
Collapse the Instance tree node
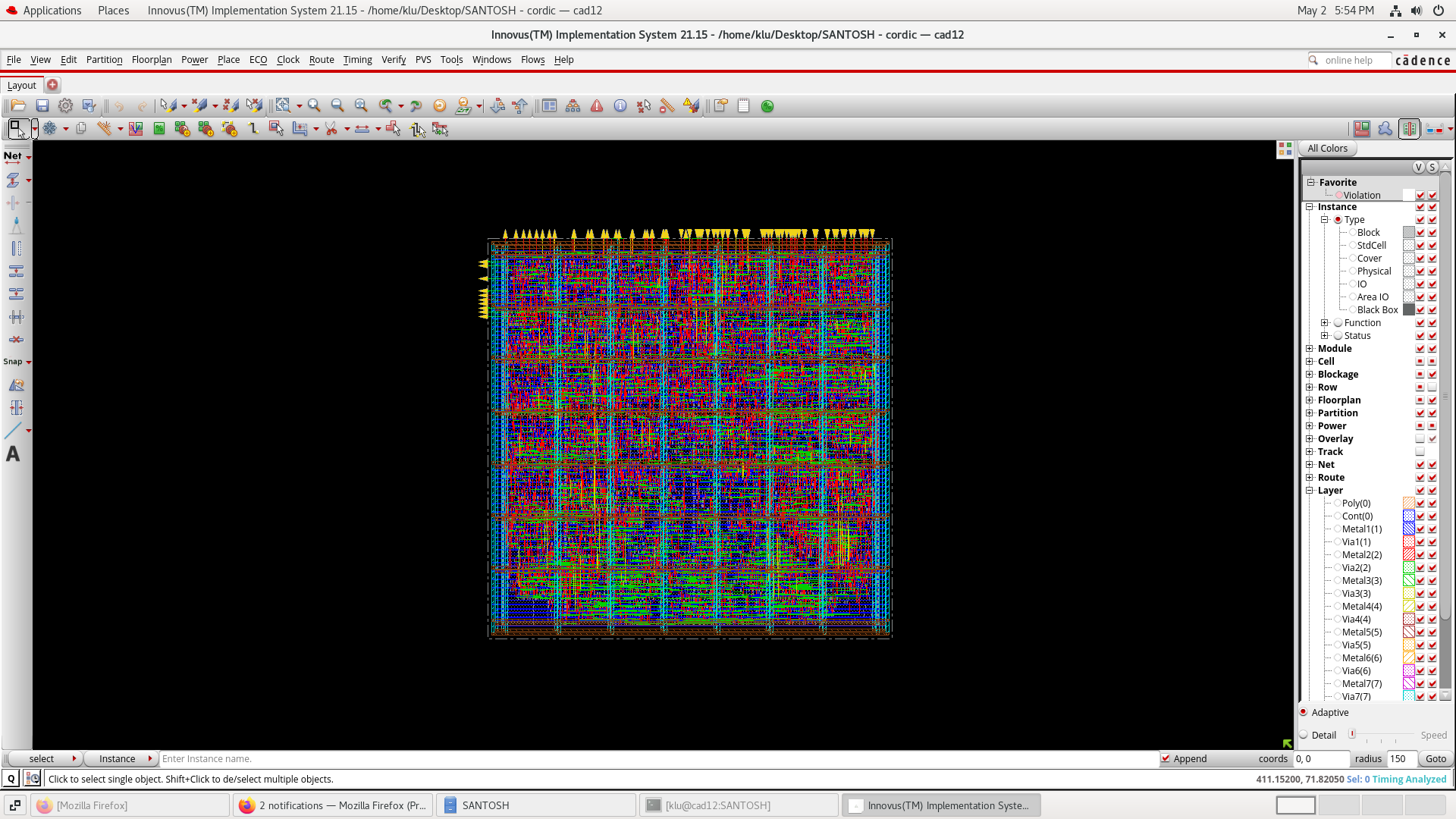(x=1310, y=206)
